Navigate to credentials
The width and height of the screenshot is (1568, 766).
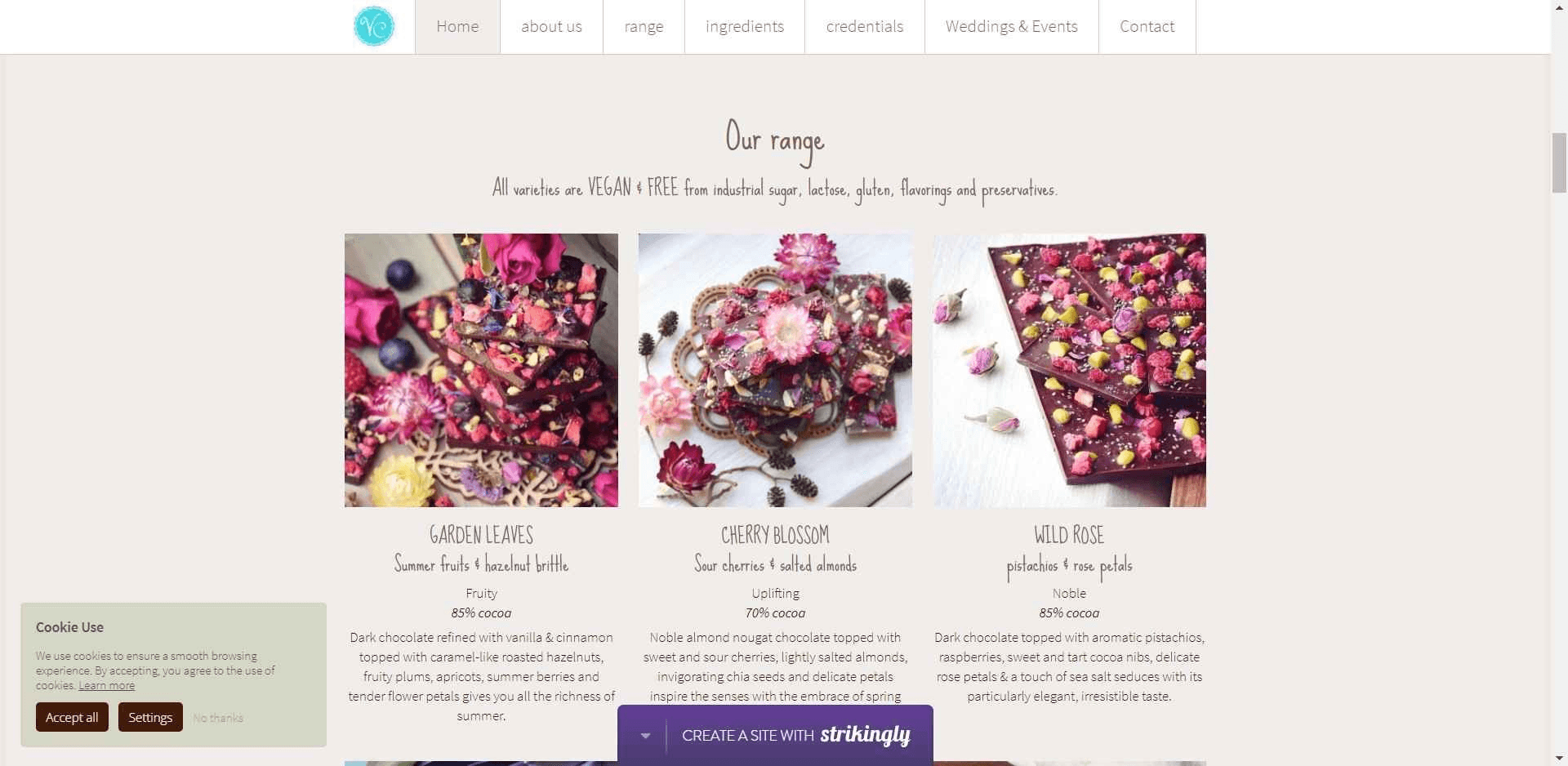(865, 27)
